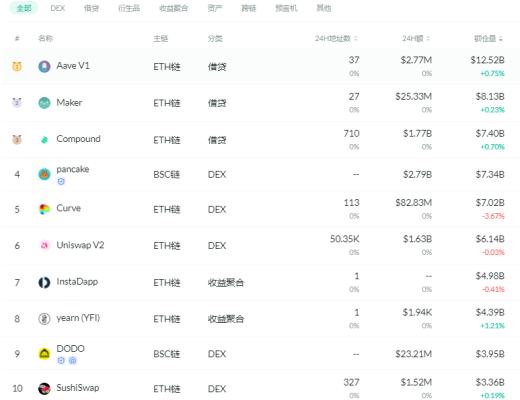Click the $25.33M 24H volume for Maker
Image resolution: width=520 pixels, height=400 pixels.
[414, 96]
